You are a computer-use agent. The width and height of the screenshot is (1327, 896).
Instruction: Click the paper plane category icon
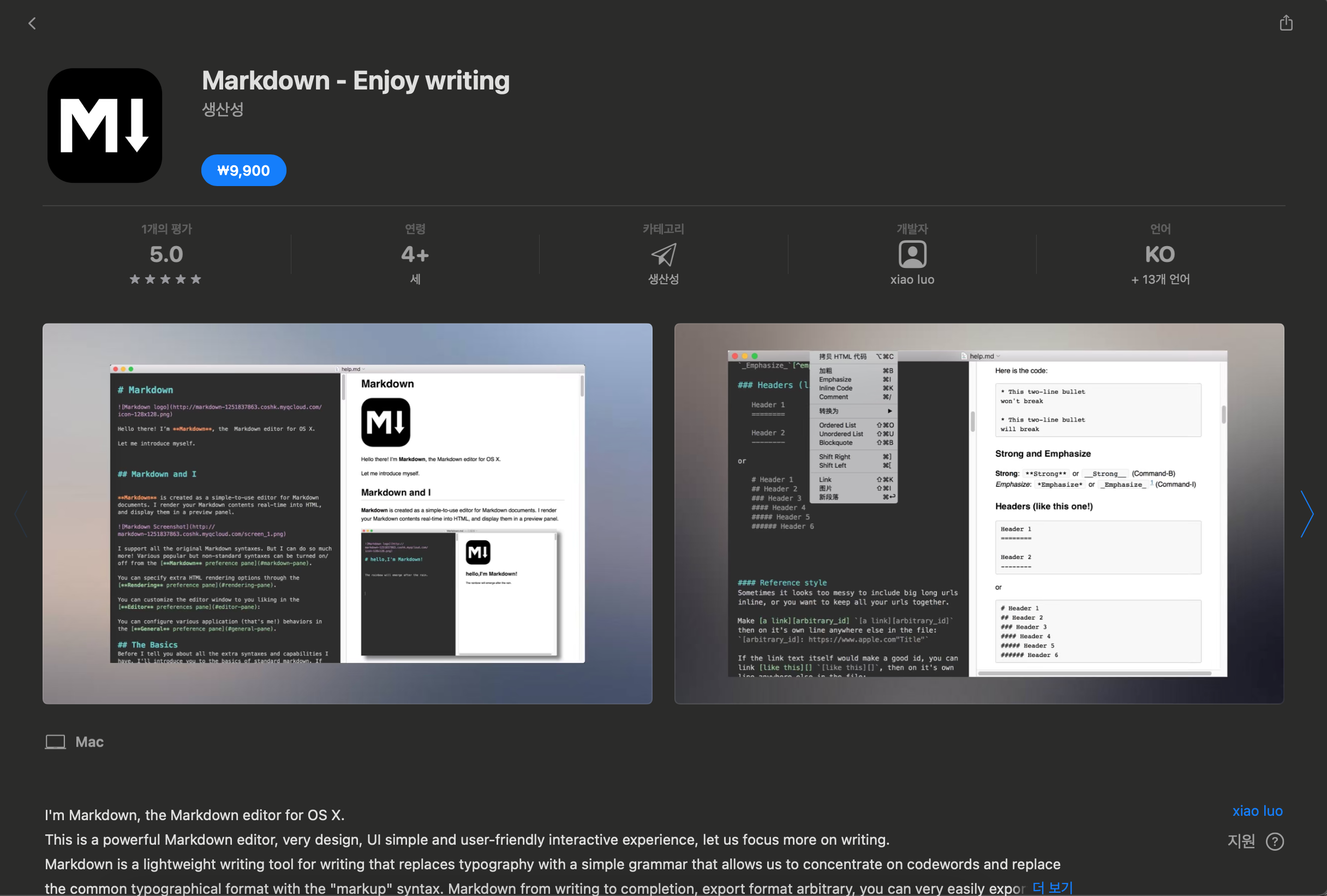point(663,254)
